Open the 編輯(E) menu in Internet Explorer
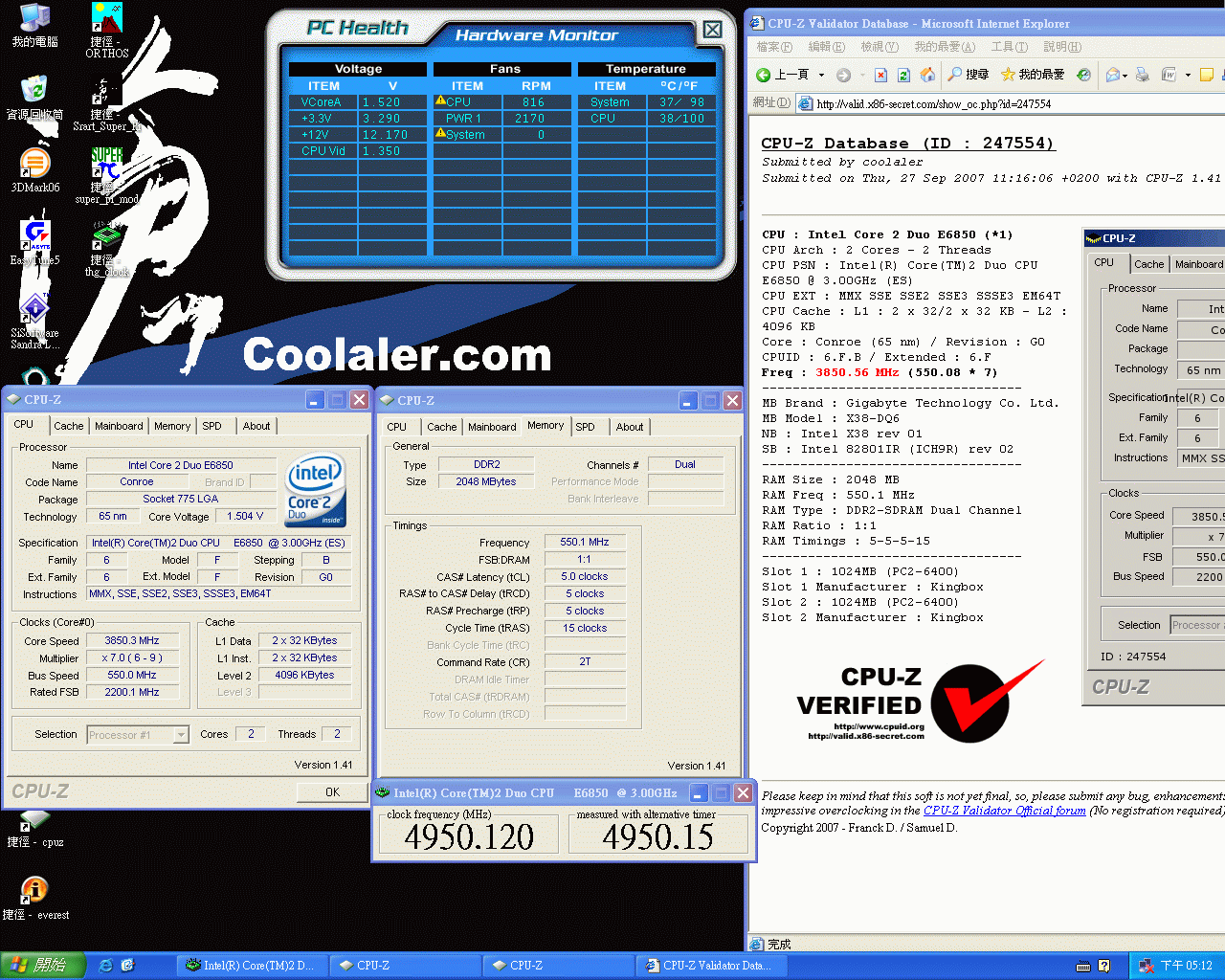Screen dimensions: 1225x980 (826, 47)
